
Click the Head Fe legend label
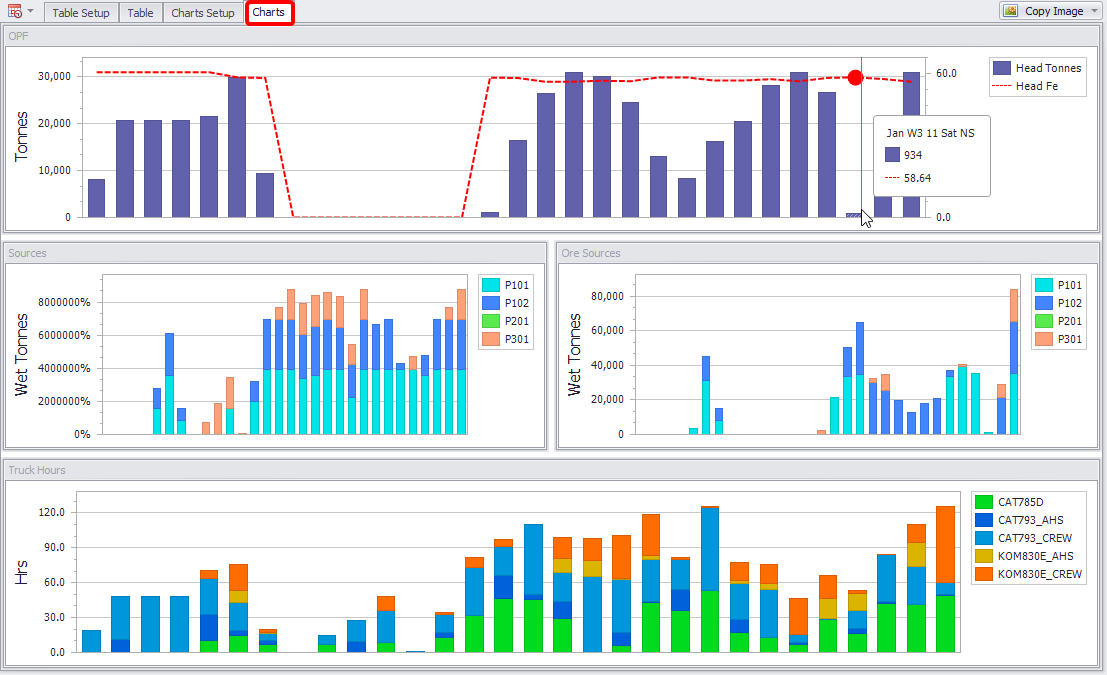point(1036,86)
